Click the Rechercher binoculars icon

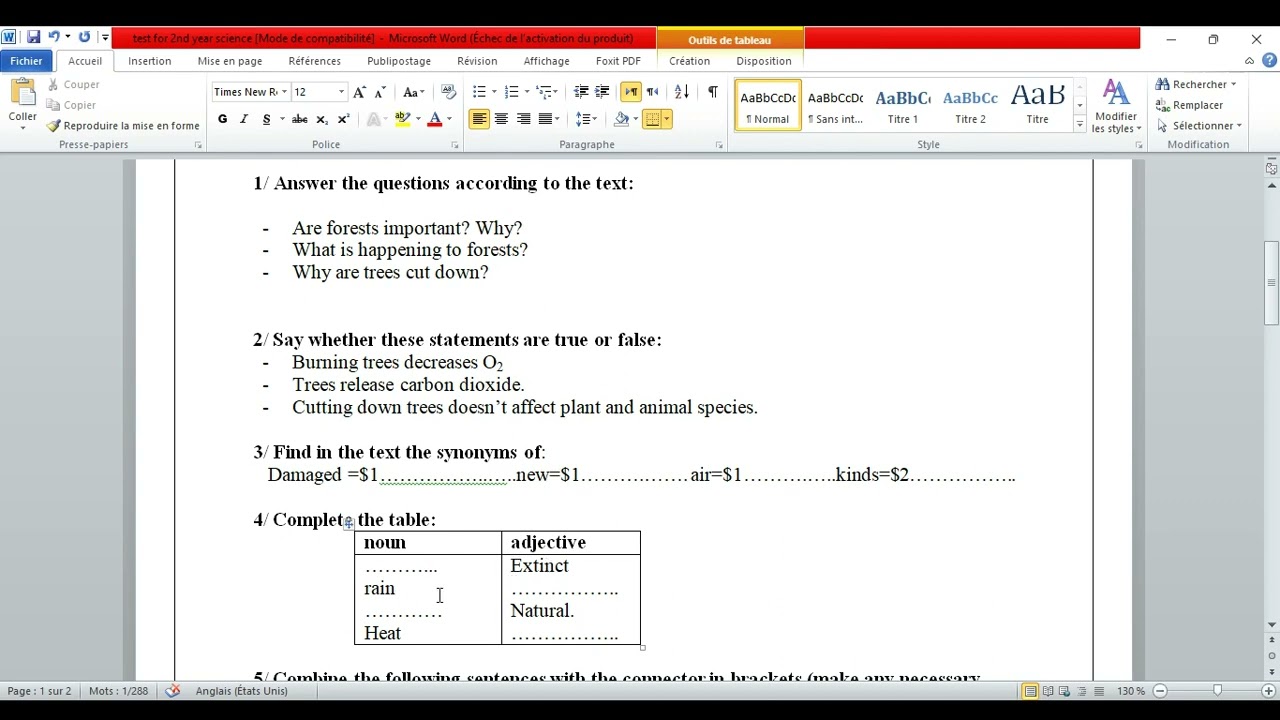1162,84
